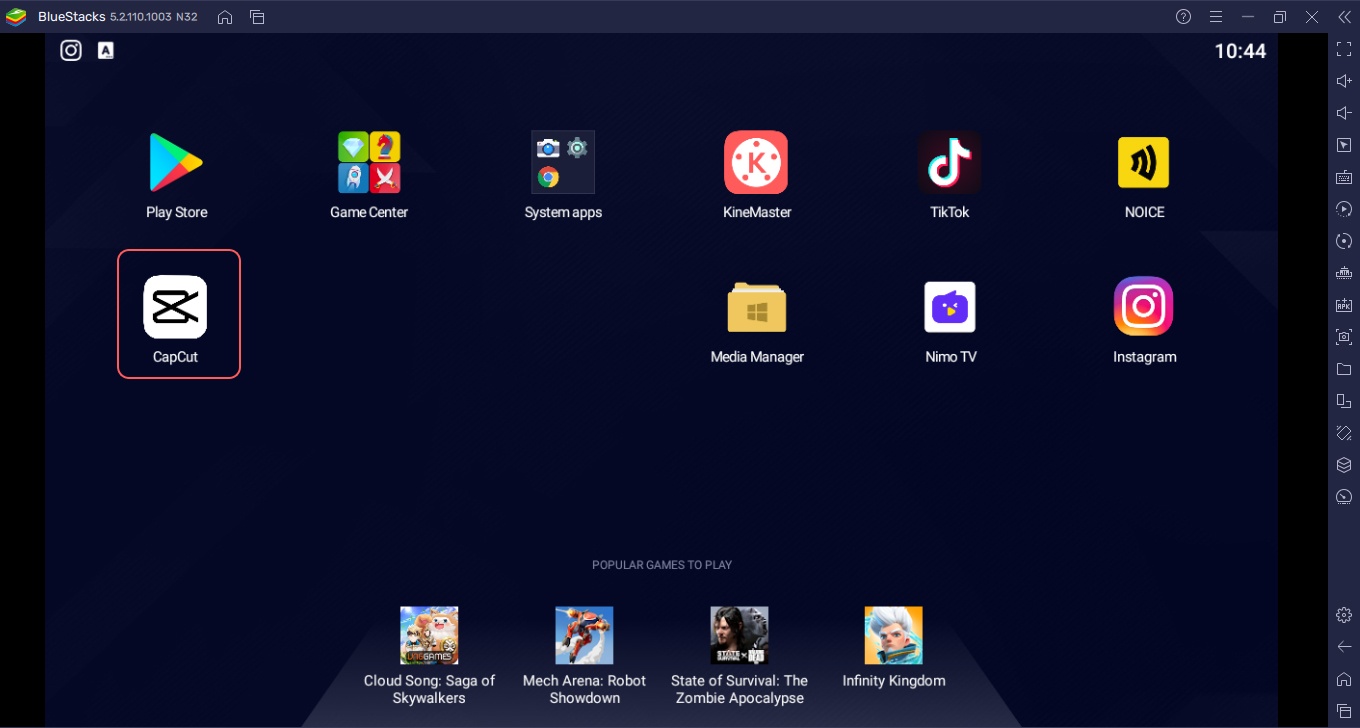The image size is (1360, 728).
Task: Open State of Survival: The Zombie Apocalypse
Action: pyautogui.click(x=739, y=635)
